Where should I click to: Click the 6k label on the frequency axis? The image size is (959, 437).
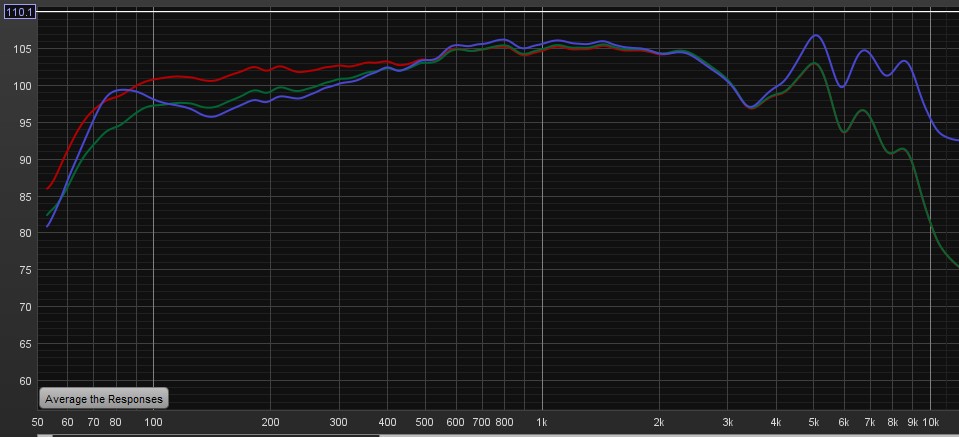844,422
